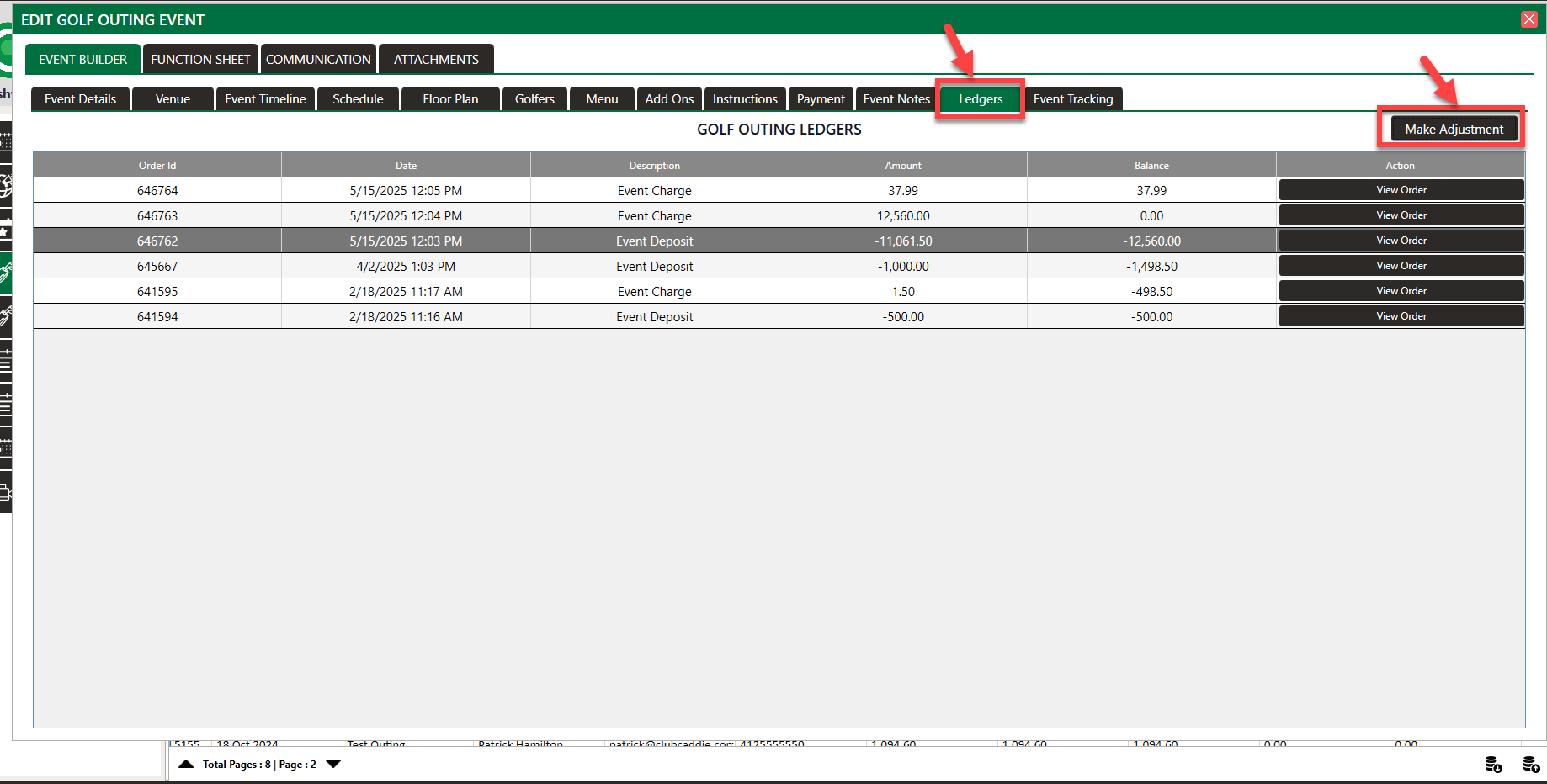
Task: Click the database upload icon at bottom right
Action: (x=1531, y=764)
